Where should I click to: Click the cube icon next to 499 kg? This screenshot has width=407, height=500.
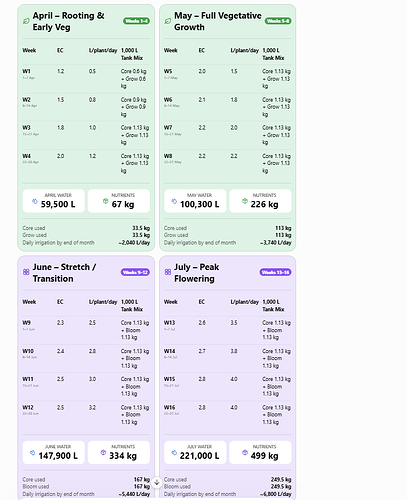[x=245, y=452]
